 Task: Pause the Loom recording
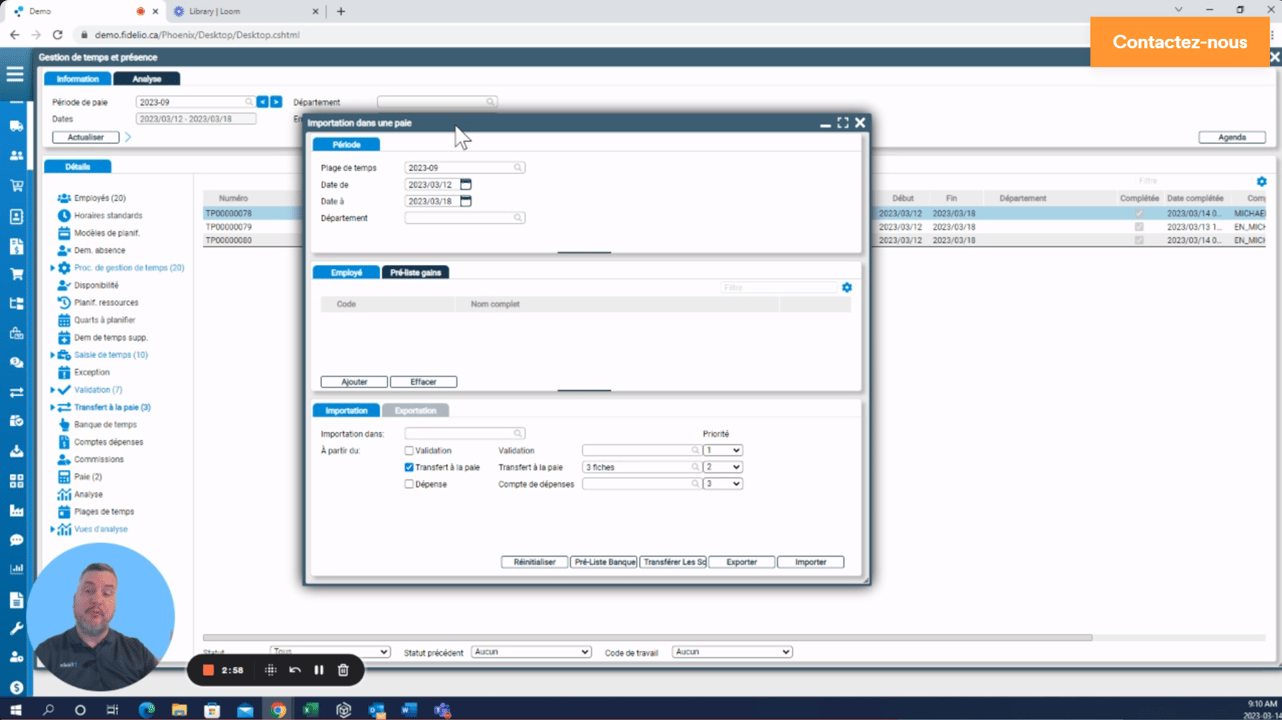coord(319,670)
